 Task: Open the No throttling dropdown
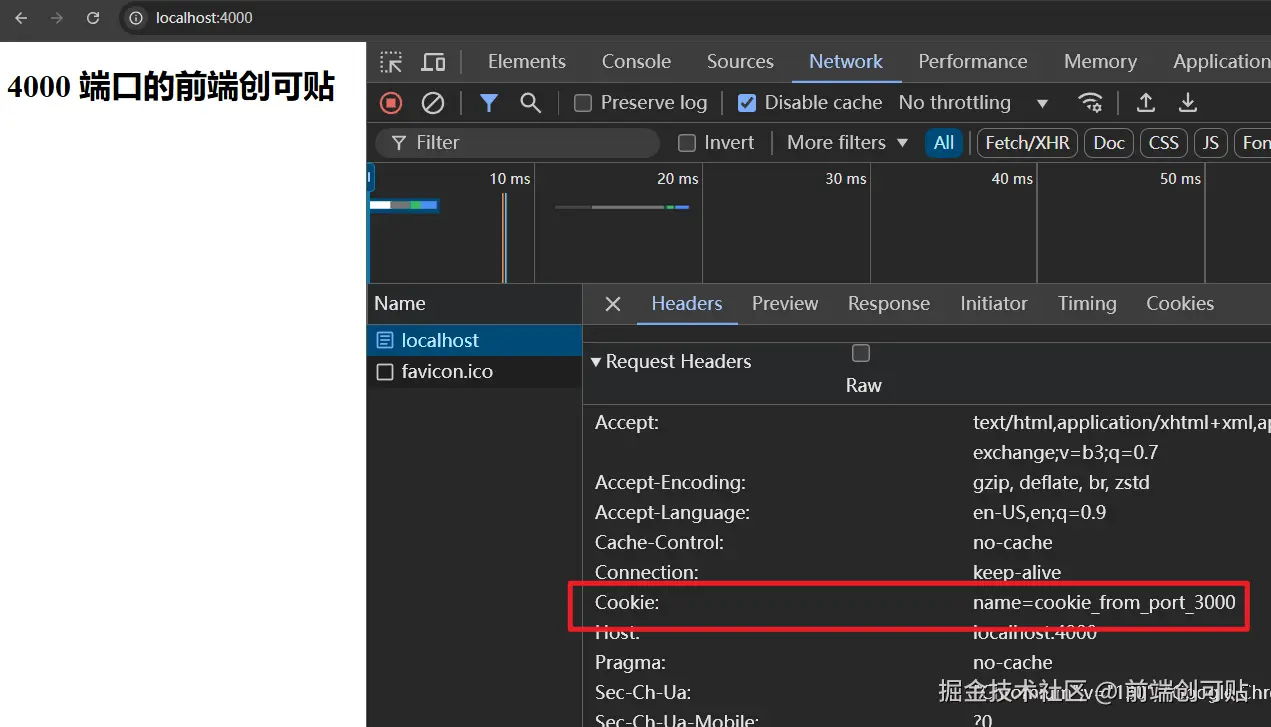click(x=973, y=103)
